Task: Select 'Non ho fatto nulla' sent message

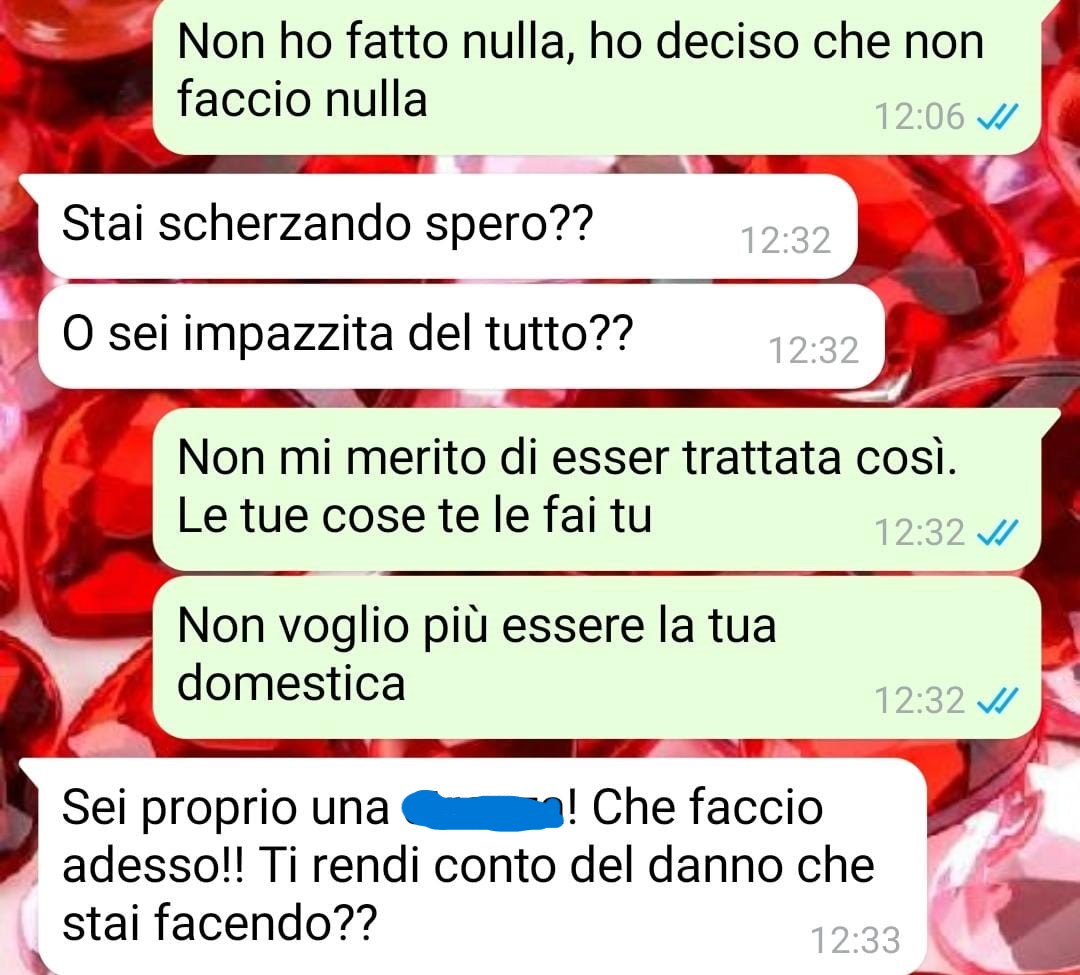Action: tap(596, 76)
